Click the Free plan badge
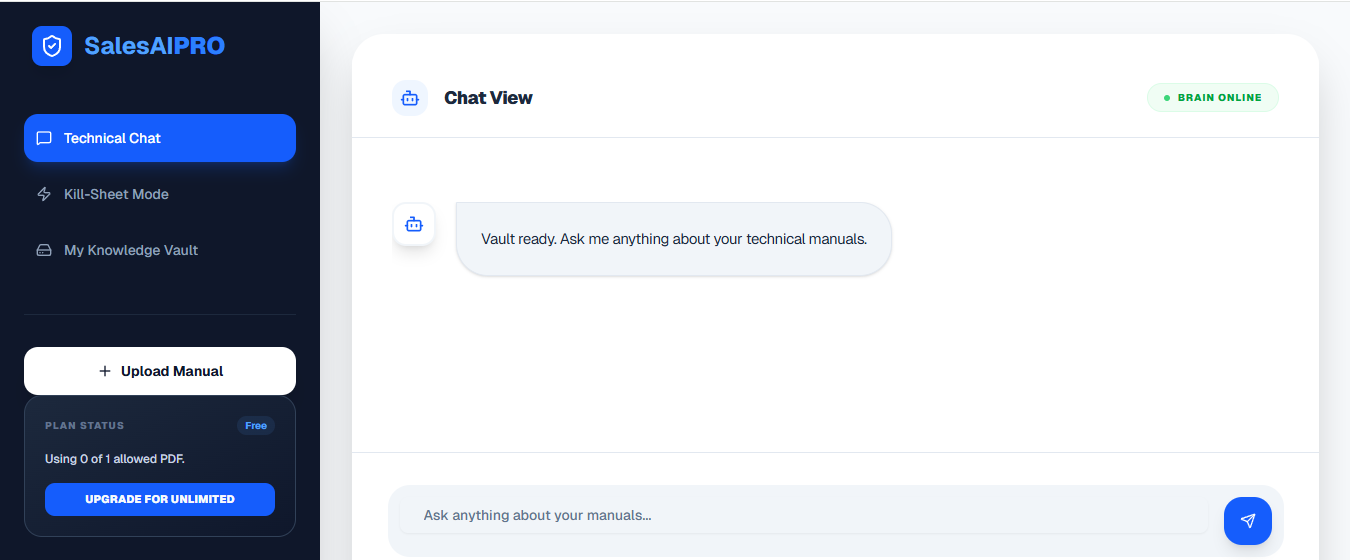This screenshot has height=560, width=1350. click(x=256, y=426)
